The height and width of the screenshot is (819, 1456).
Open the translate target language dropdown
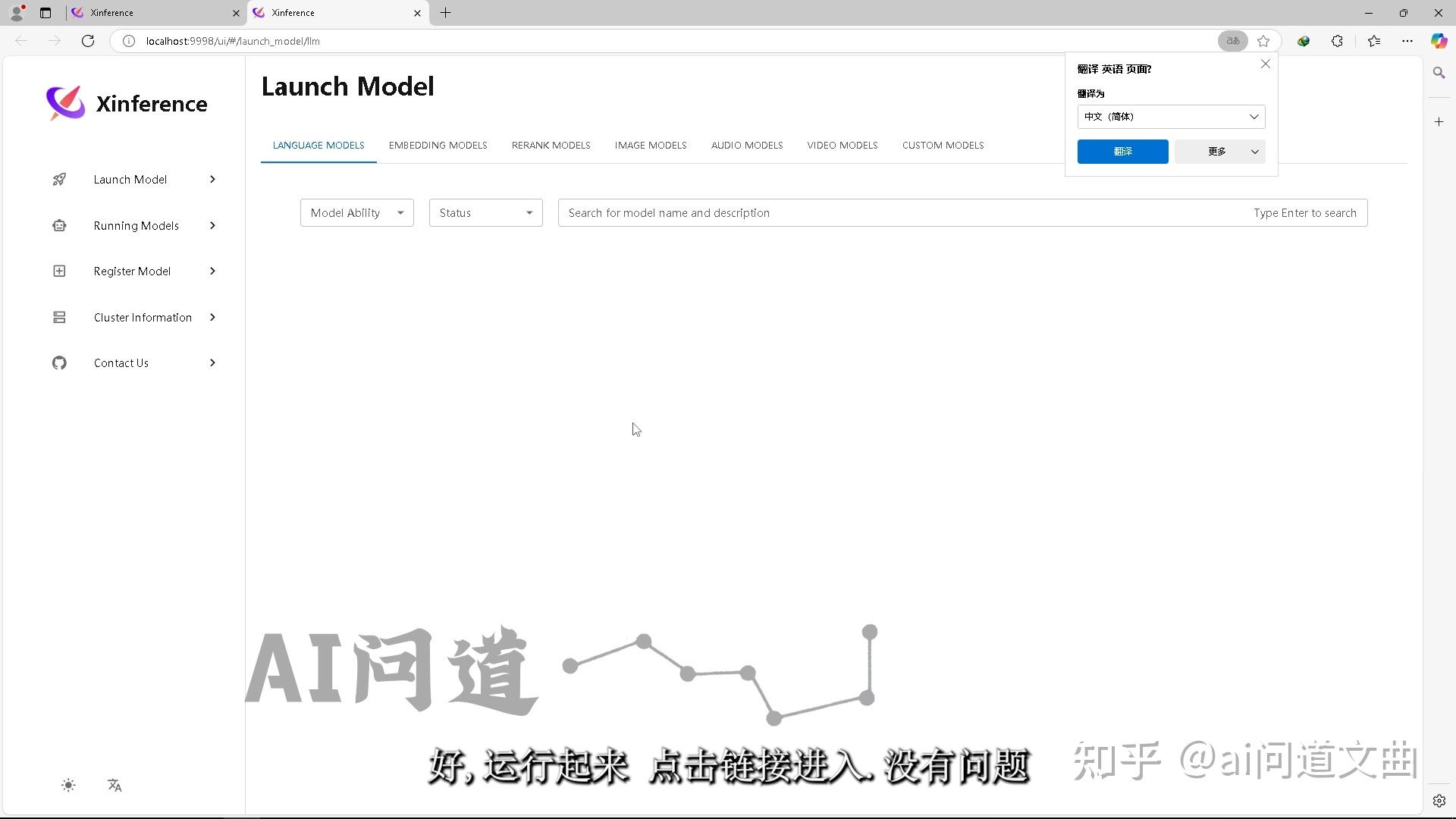[x=1171, y=117]
